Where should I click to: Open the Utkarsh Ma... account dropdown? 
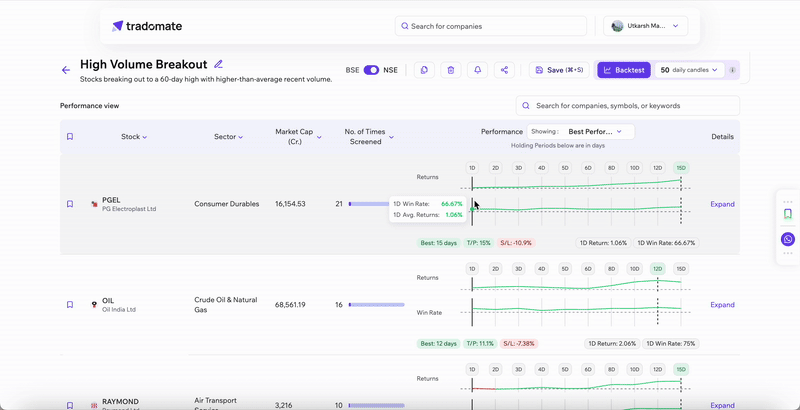click(645, 26)
